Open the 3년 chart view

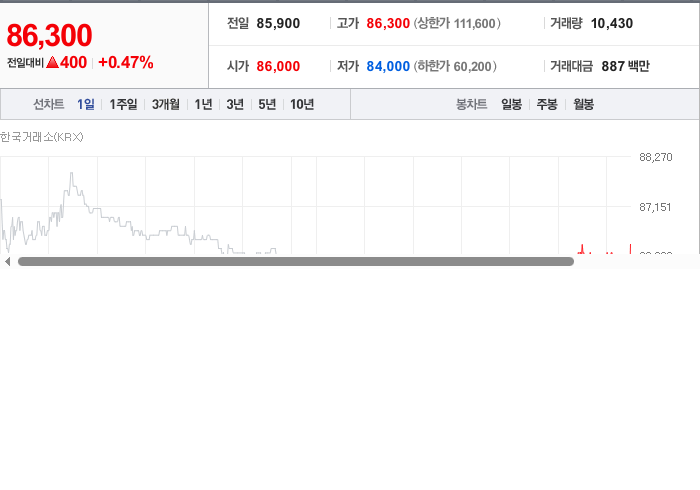coord(235,104)
